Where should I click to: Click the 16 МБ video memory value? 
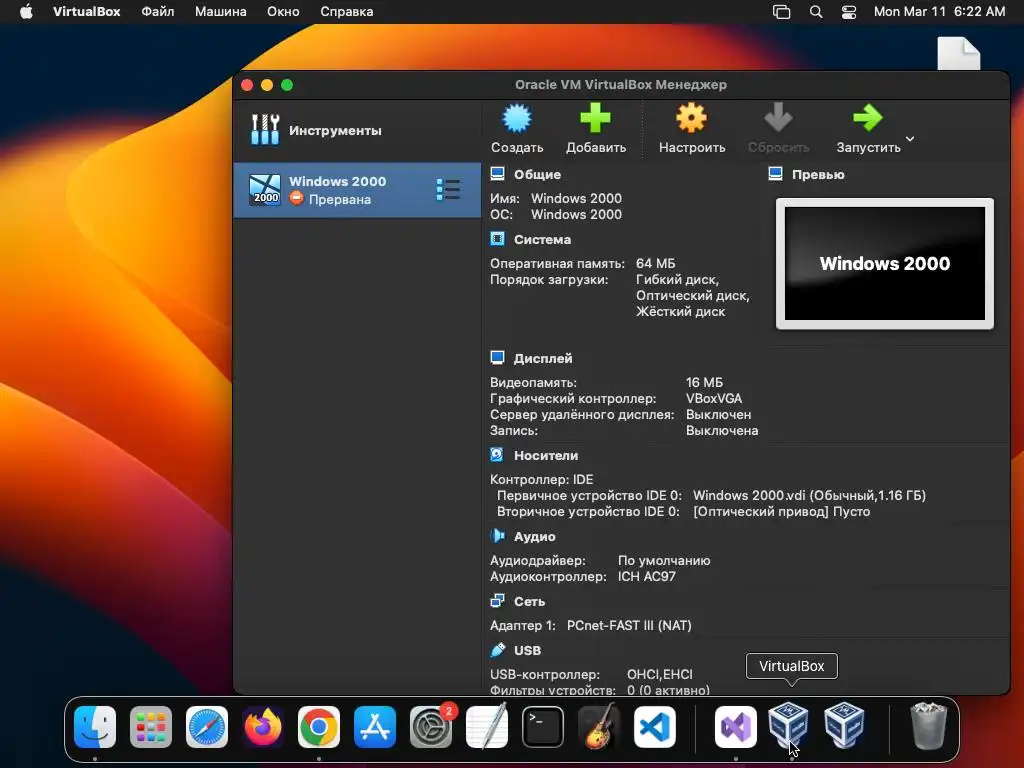pos(704,382)
